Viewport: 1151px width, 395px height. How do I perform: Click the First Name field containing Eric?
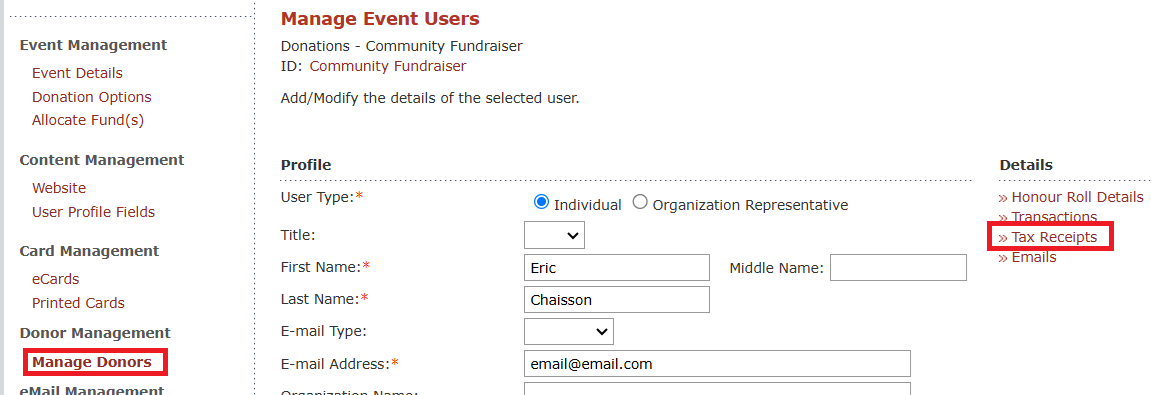pyautogui.click(x=617, y=268)
